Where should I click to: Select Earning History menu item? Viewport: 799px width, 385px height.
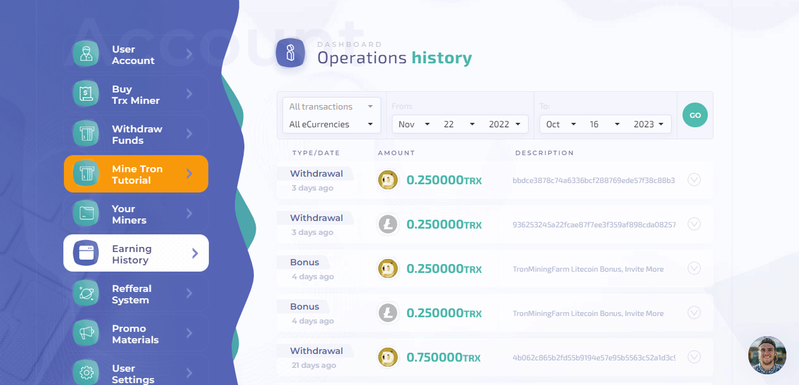[x=136, y=253]
